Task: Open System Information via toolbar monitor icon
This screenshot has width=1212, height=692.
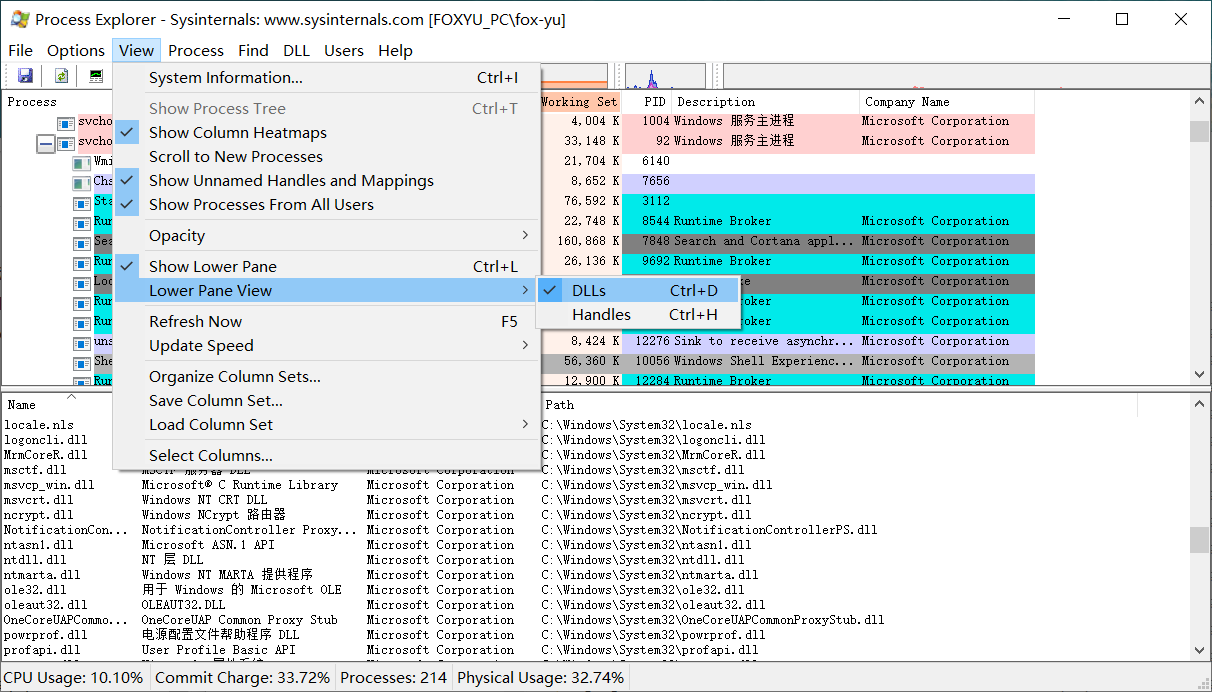Action: coord(96,76)
